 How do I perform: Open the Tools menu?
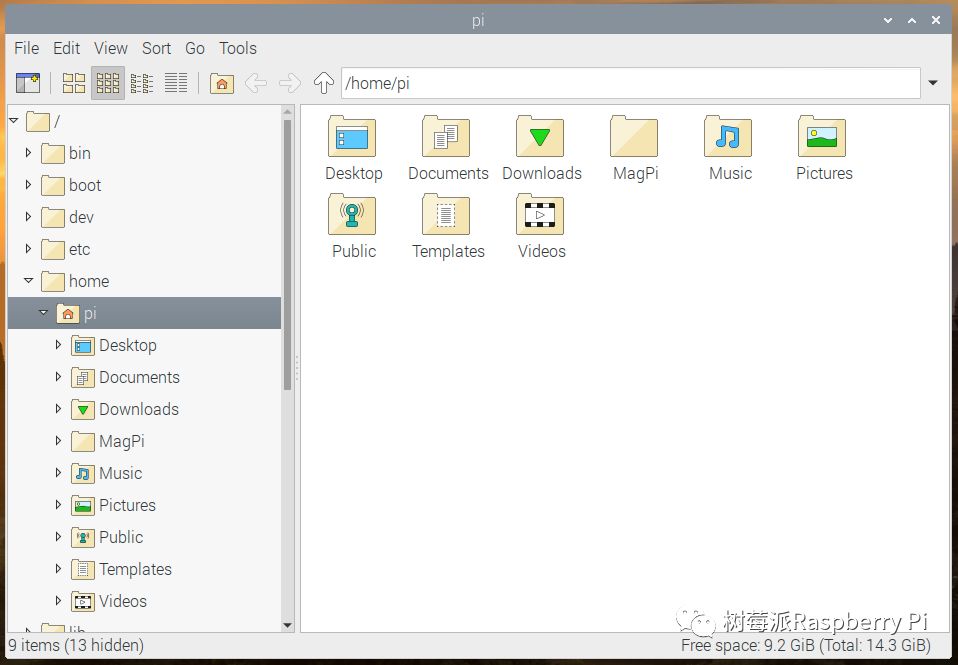pos(238,48)
